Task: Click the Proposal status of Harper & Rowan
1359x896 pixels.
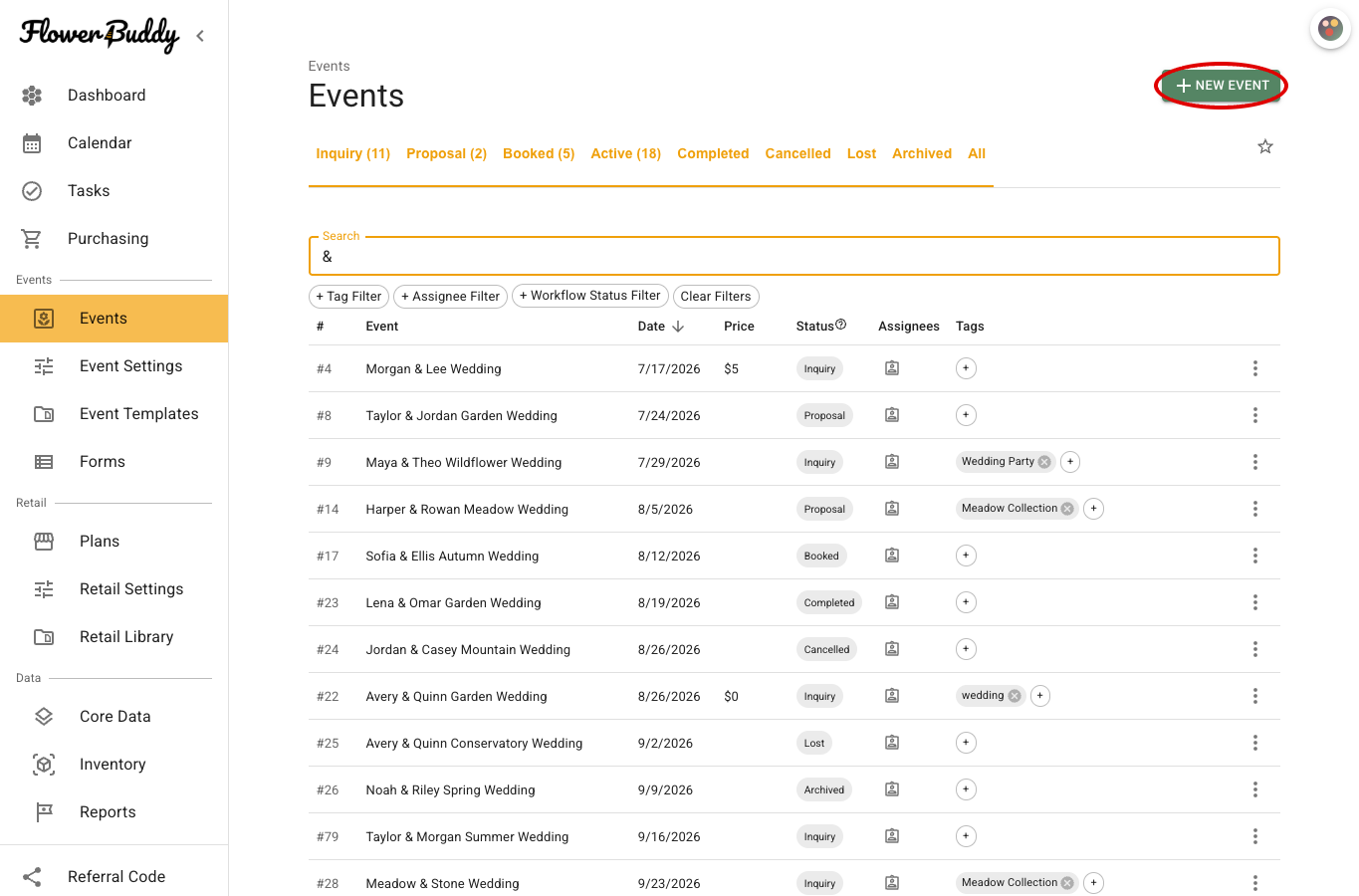Action: [x=824, y=509]
